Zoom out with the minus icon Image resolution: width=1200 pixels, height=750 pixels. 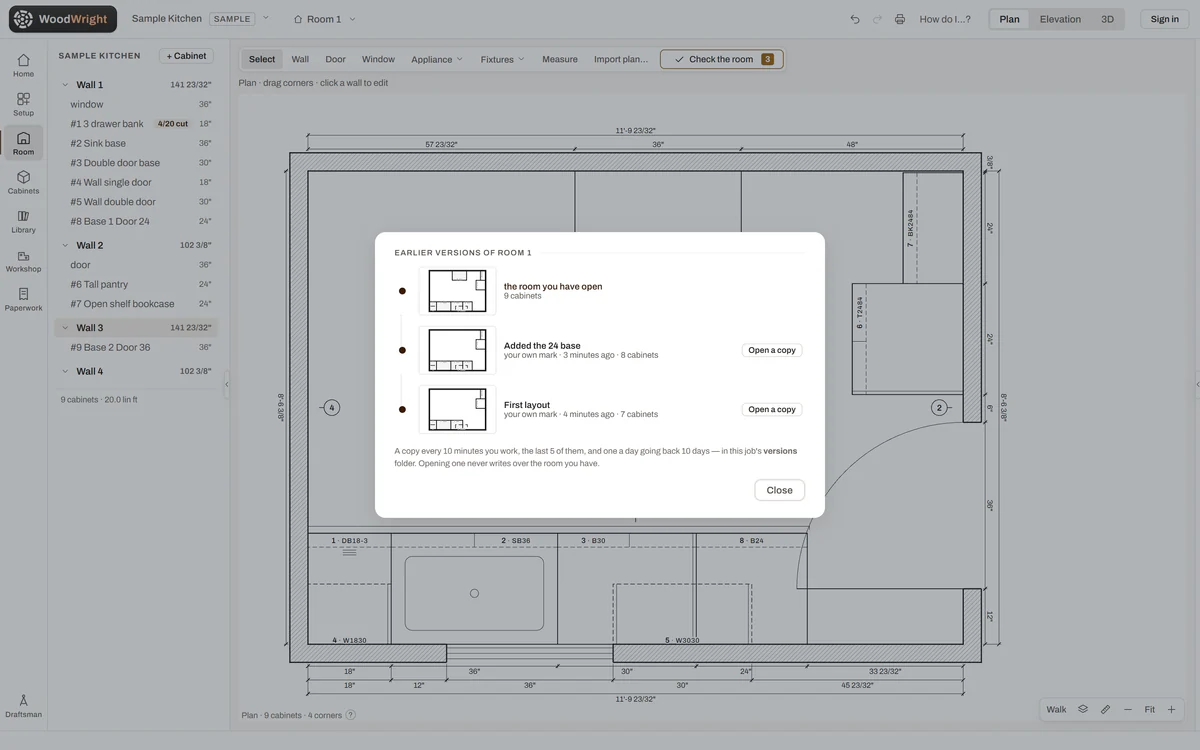pyautogui.click(x=1128, y=709)
